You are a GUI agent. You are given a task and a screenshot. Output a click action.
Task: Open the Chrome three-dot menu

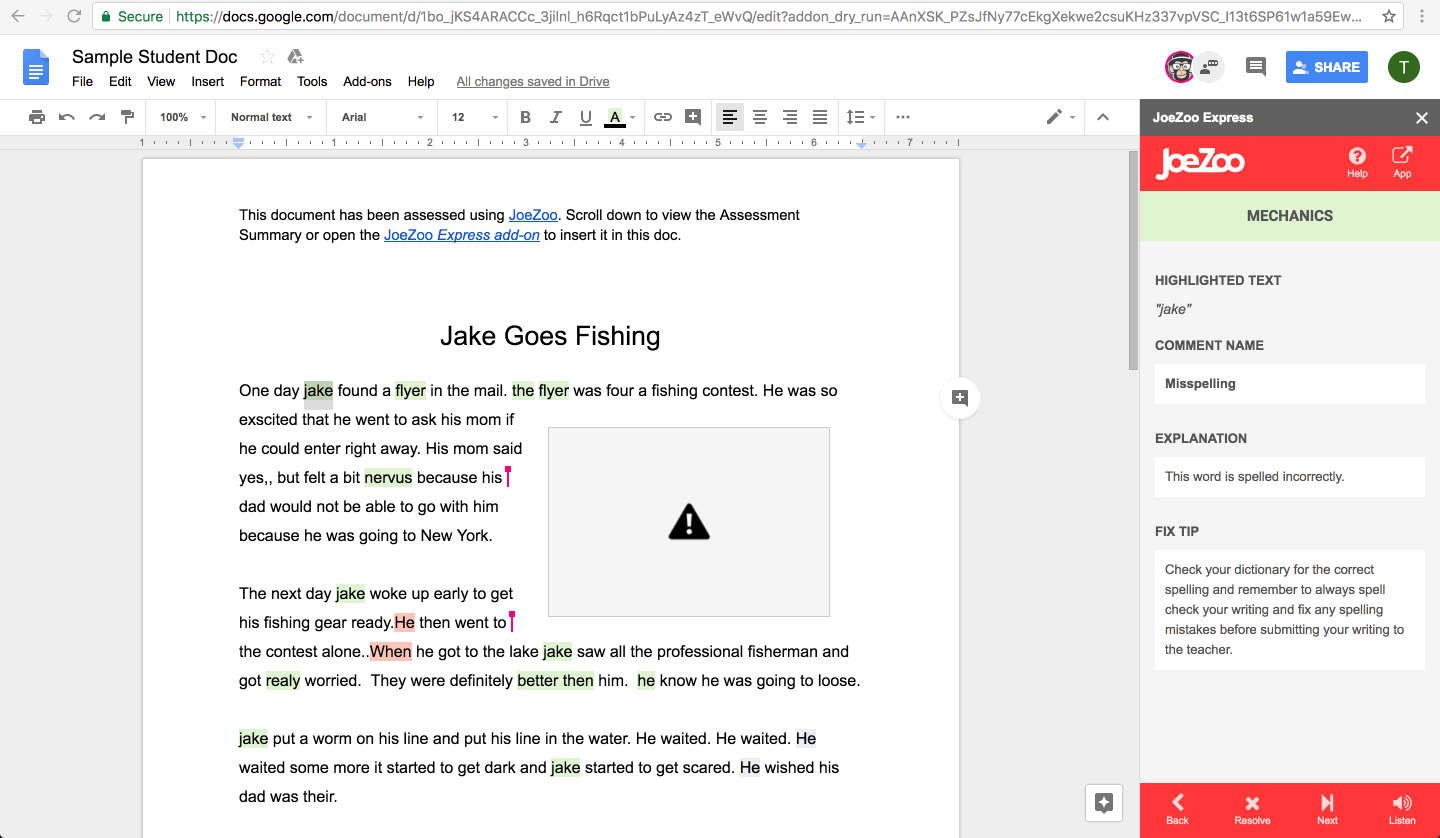point(1421,16)
